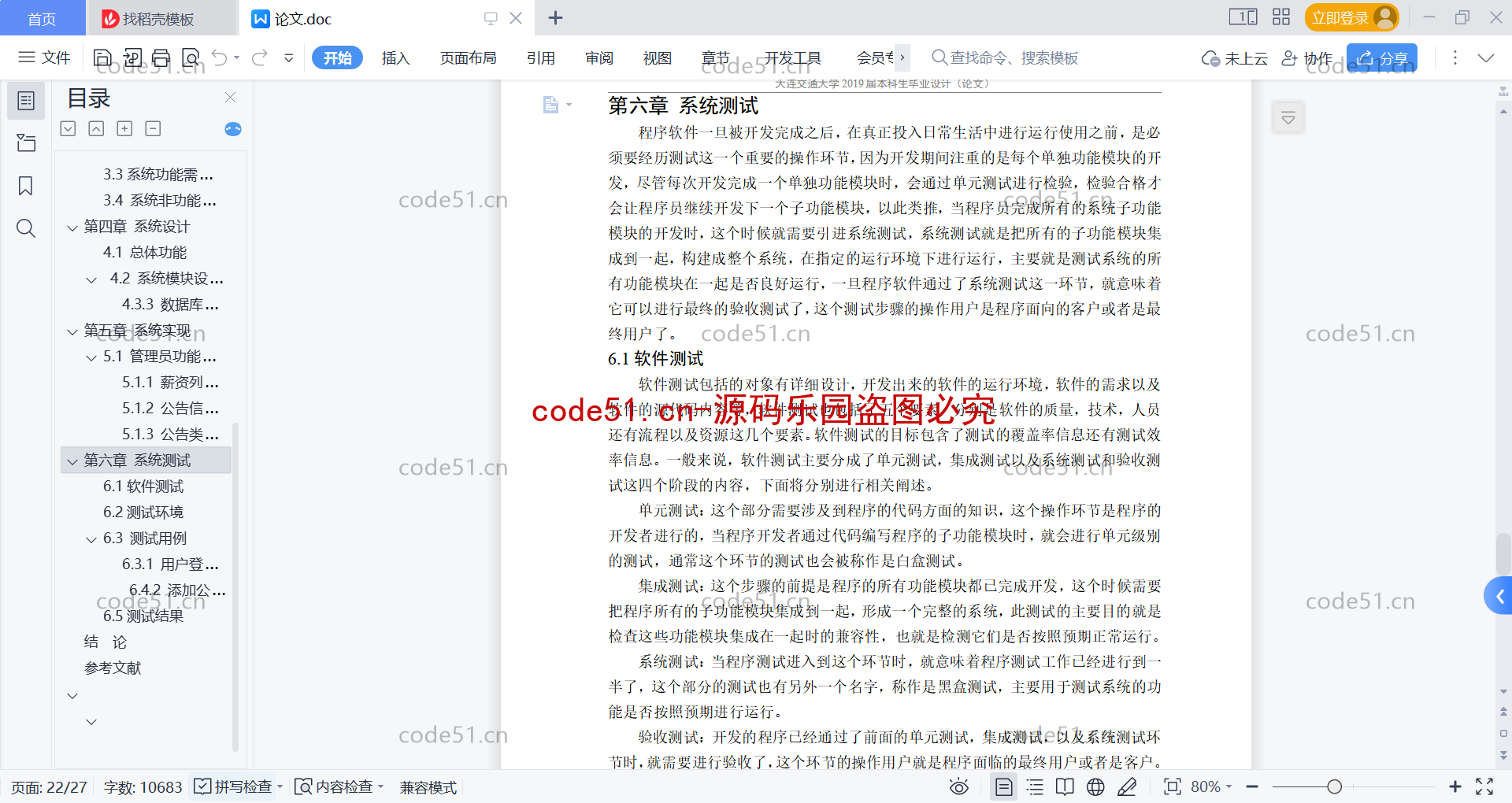Enter fullscreen mode icon
The width and height of the screenshot is (1512, 803).
point(1484,786)
